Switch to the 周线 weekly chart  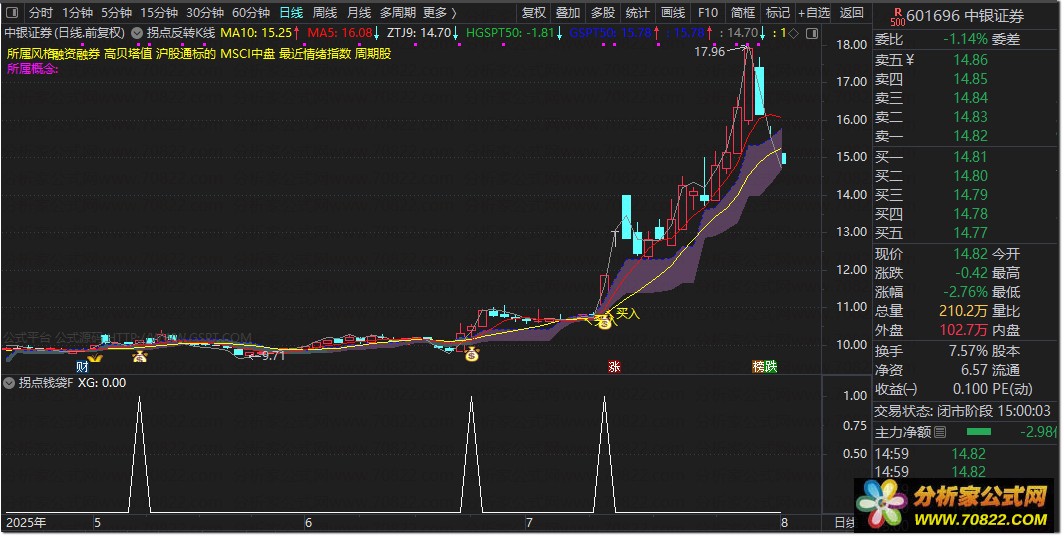325,13
